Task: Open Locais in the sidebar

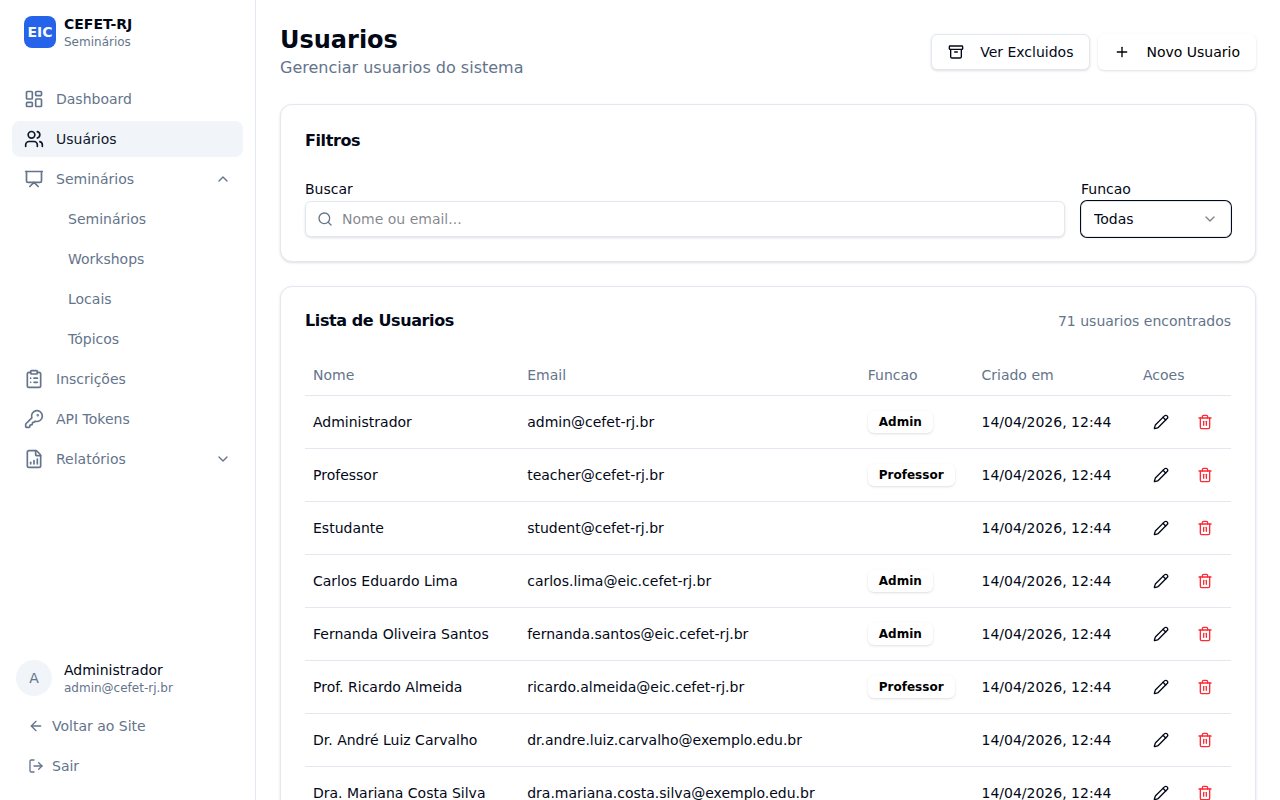Action: point(90,299)
